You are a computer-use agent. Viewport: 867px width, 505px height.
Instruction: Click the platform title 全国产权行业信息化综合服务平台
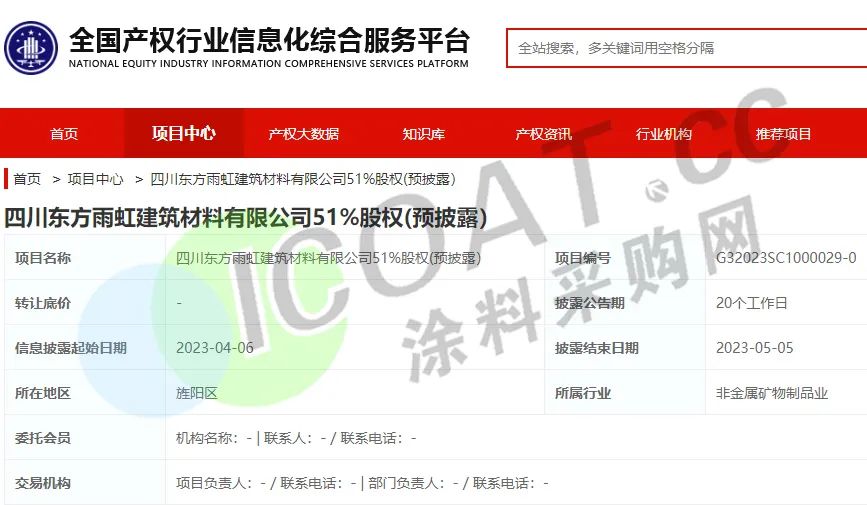click(269, 40)
